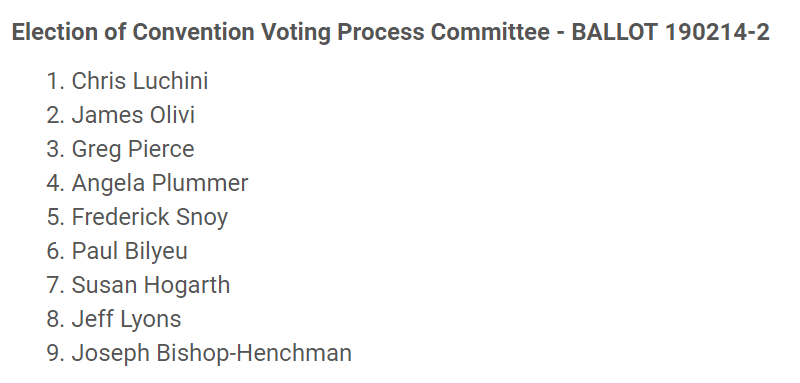800x383 pixels.
Task: Click the word Committee in the heading
Action: click(490, 32)
